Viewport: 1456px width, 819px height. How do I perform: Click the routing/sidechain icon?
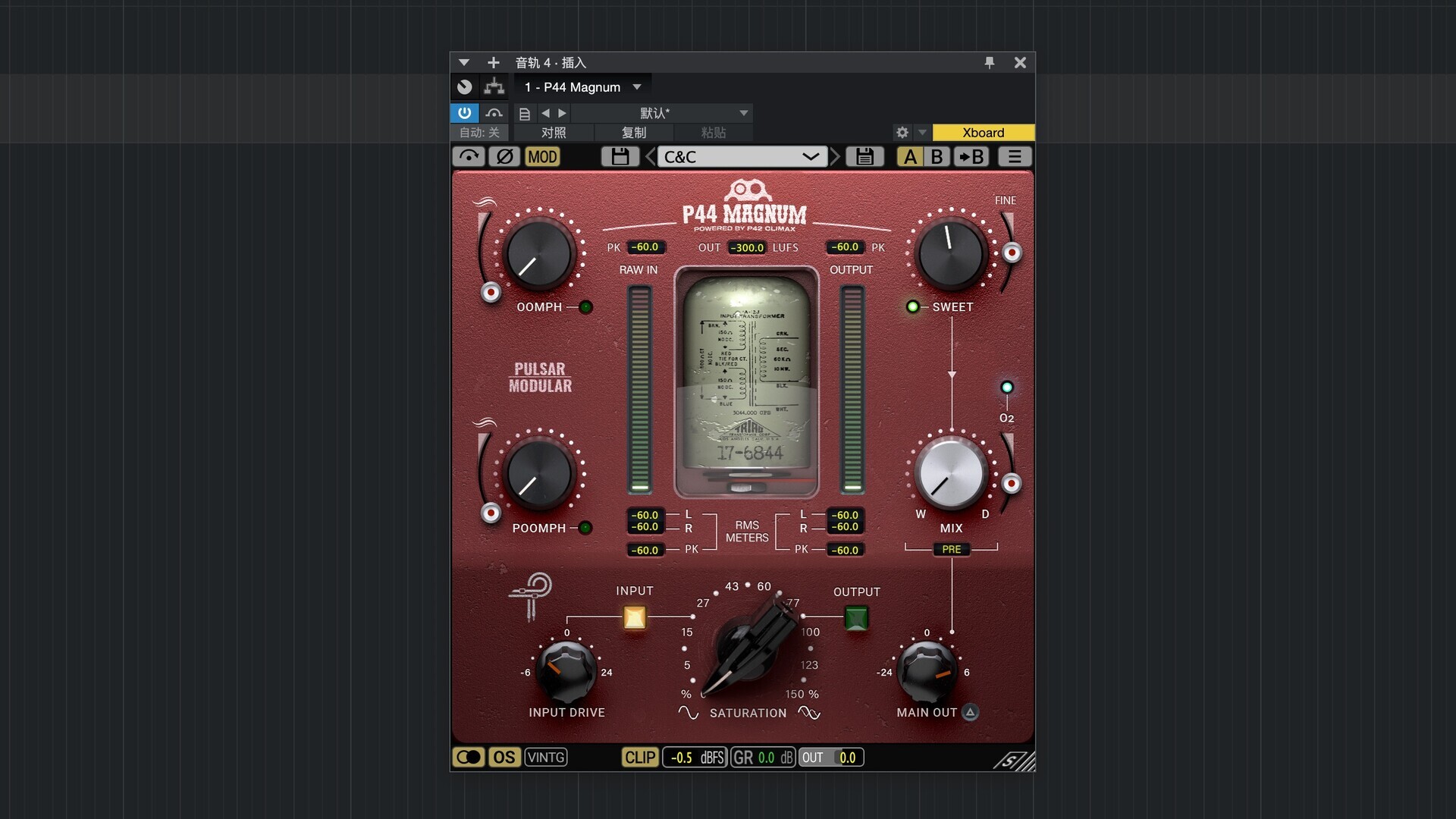pyautogui.click(x=494, y=87)
